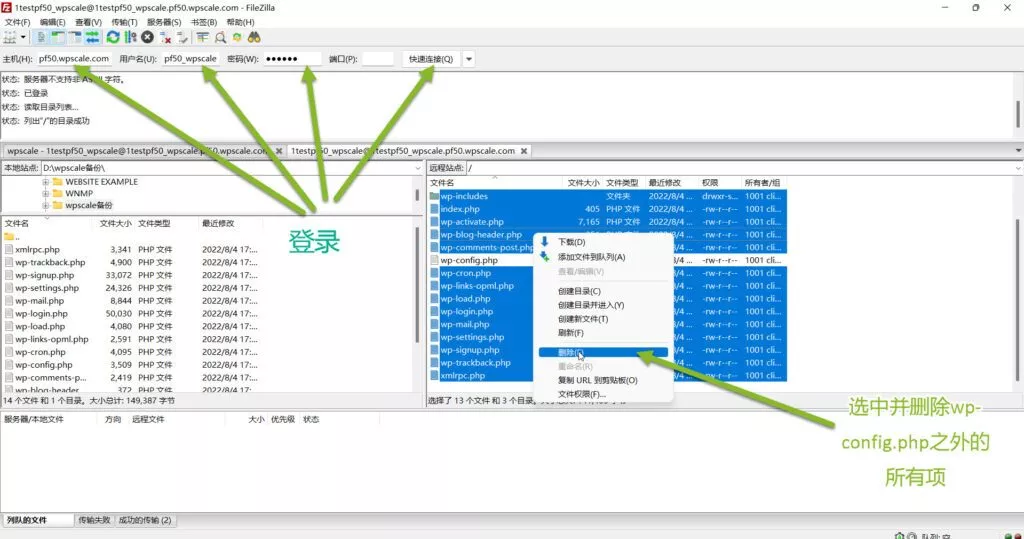Image resolution: width=1024 pixels, height=539 pixels.
Task: Choose 下载(D) in context menu
Action: coord(571,242)
